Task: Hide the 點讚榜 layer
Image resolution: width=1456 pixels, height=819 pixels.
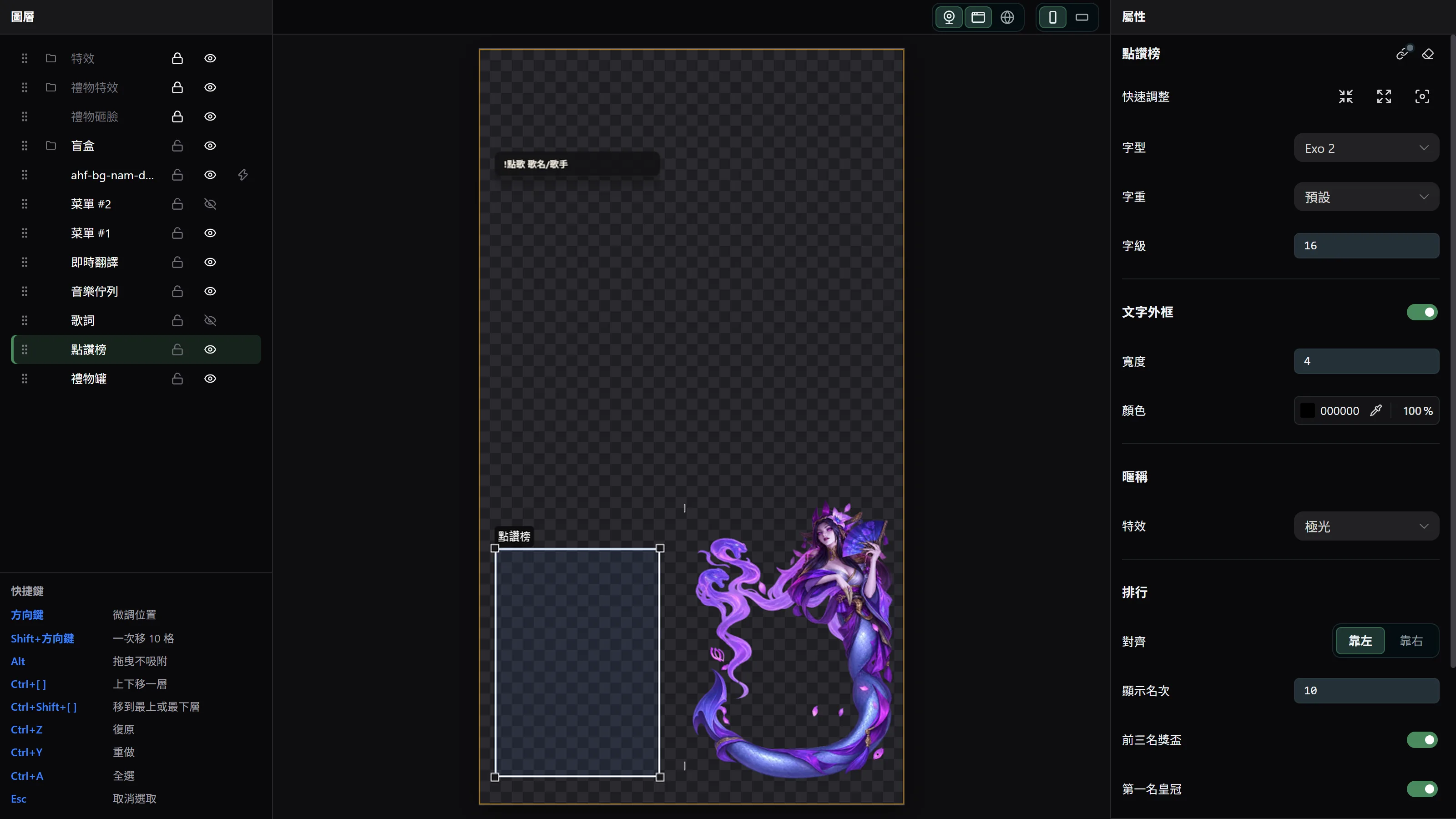Action: [x=210, y=349]
